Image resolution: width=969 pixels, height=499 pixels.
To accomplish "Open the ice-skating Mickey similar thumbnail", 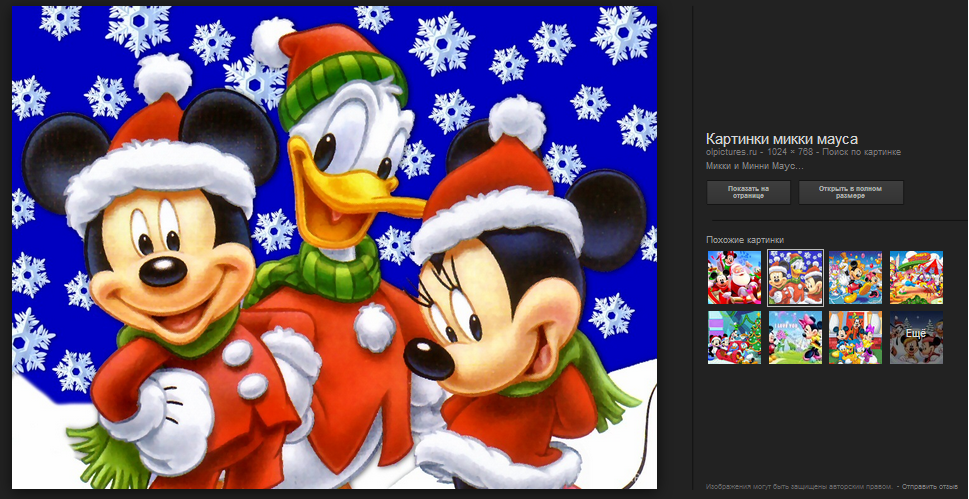I will pyautogui.click(x=855, y=278).
